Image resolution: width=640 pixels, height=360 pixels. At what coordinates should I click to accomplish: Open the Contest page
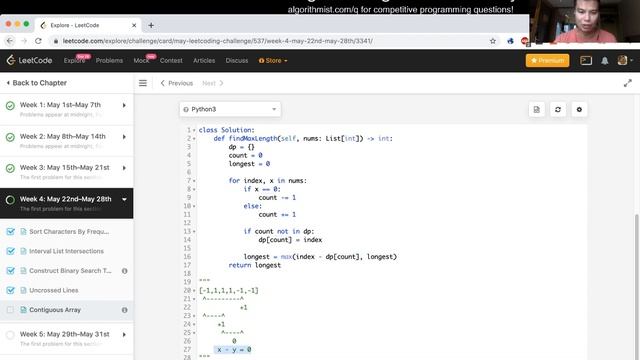coord(171,60)
